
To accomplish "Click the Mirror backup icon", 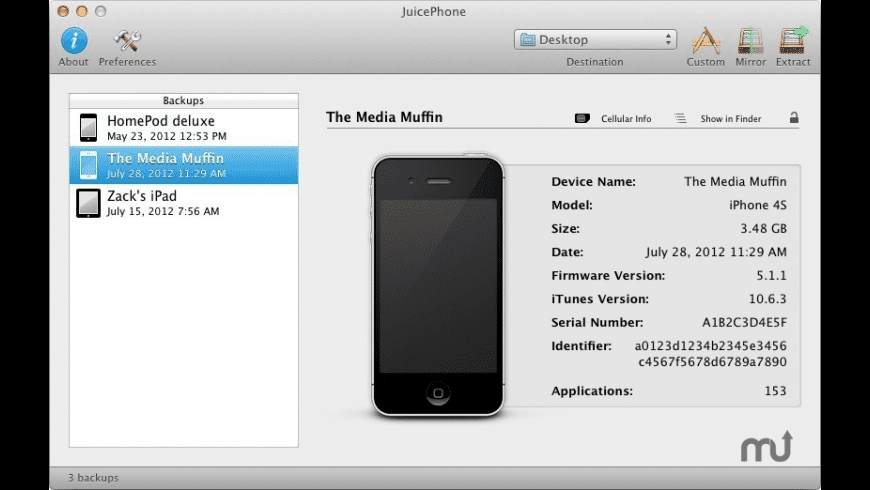I will (750, 41).
